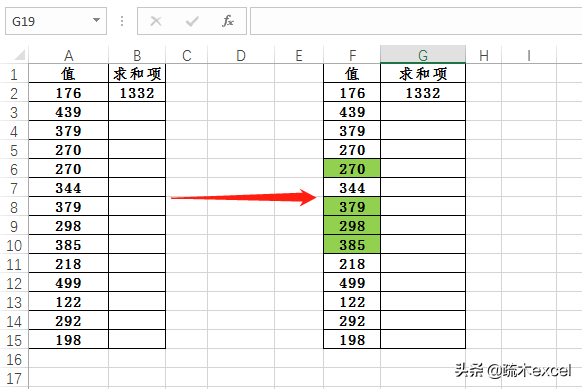
Task: Click cell F1 containing 值
Action: (x=352, y=73)
